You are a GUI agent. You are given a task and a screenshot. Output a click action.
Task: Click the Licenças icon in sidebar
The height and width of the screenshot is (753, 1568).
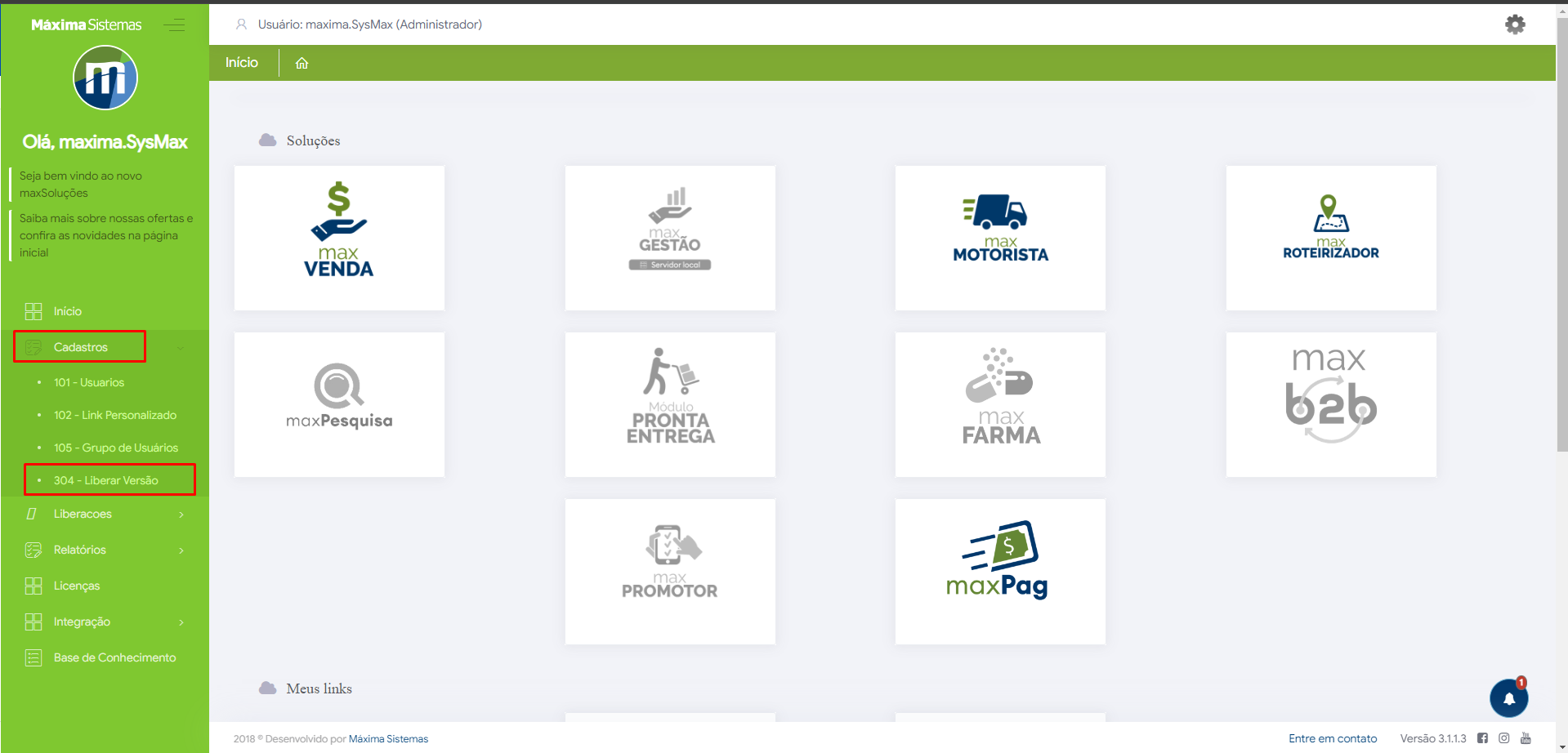tap(34, 586)
